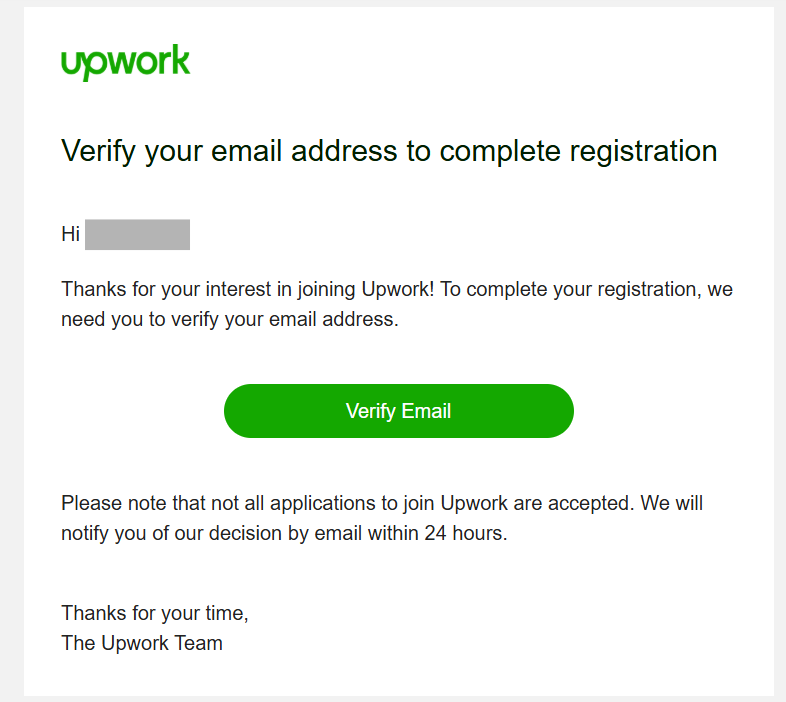
Task: Click the '24 hours' text
Action: coord(466,534)
